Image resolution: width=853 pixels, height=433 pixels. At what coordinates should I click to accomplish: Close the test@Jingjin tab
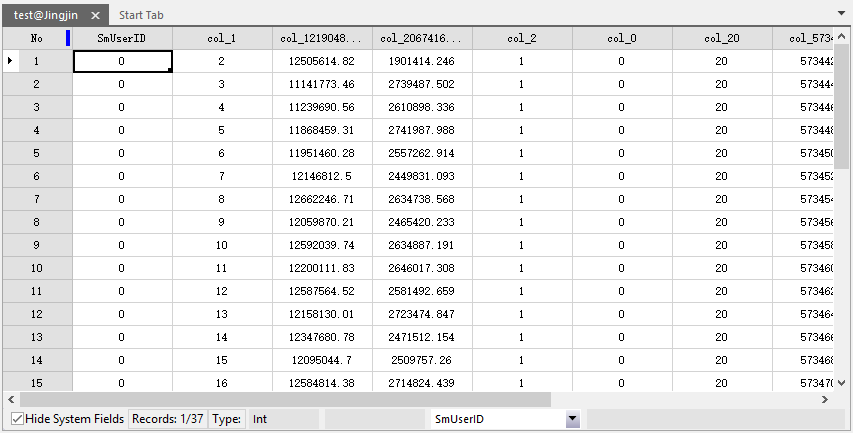[x=95, y=16]
